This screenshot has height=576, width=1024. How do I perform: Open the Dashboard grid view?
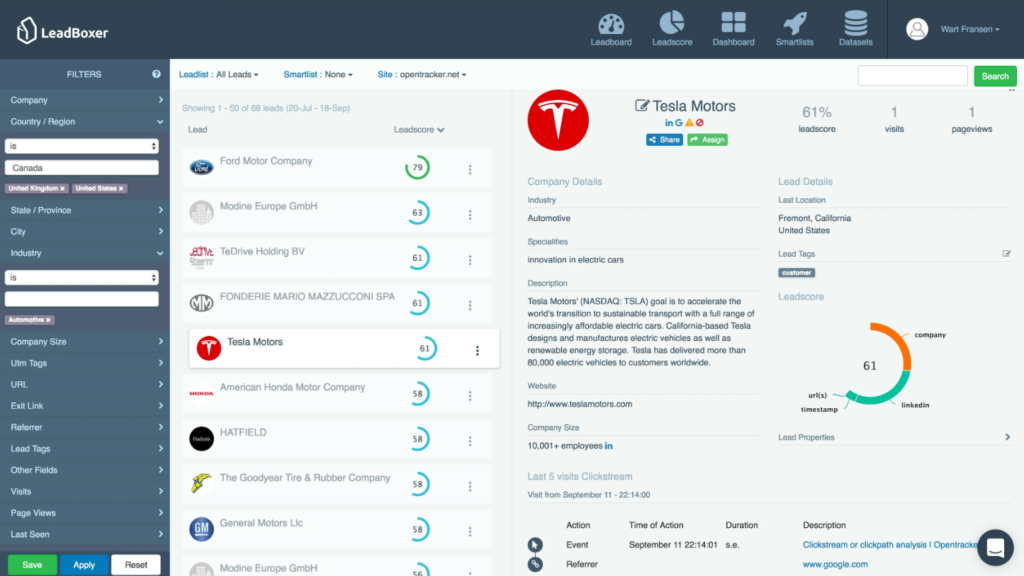point(733,27)
